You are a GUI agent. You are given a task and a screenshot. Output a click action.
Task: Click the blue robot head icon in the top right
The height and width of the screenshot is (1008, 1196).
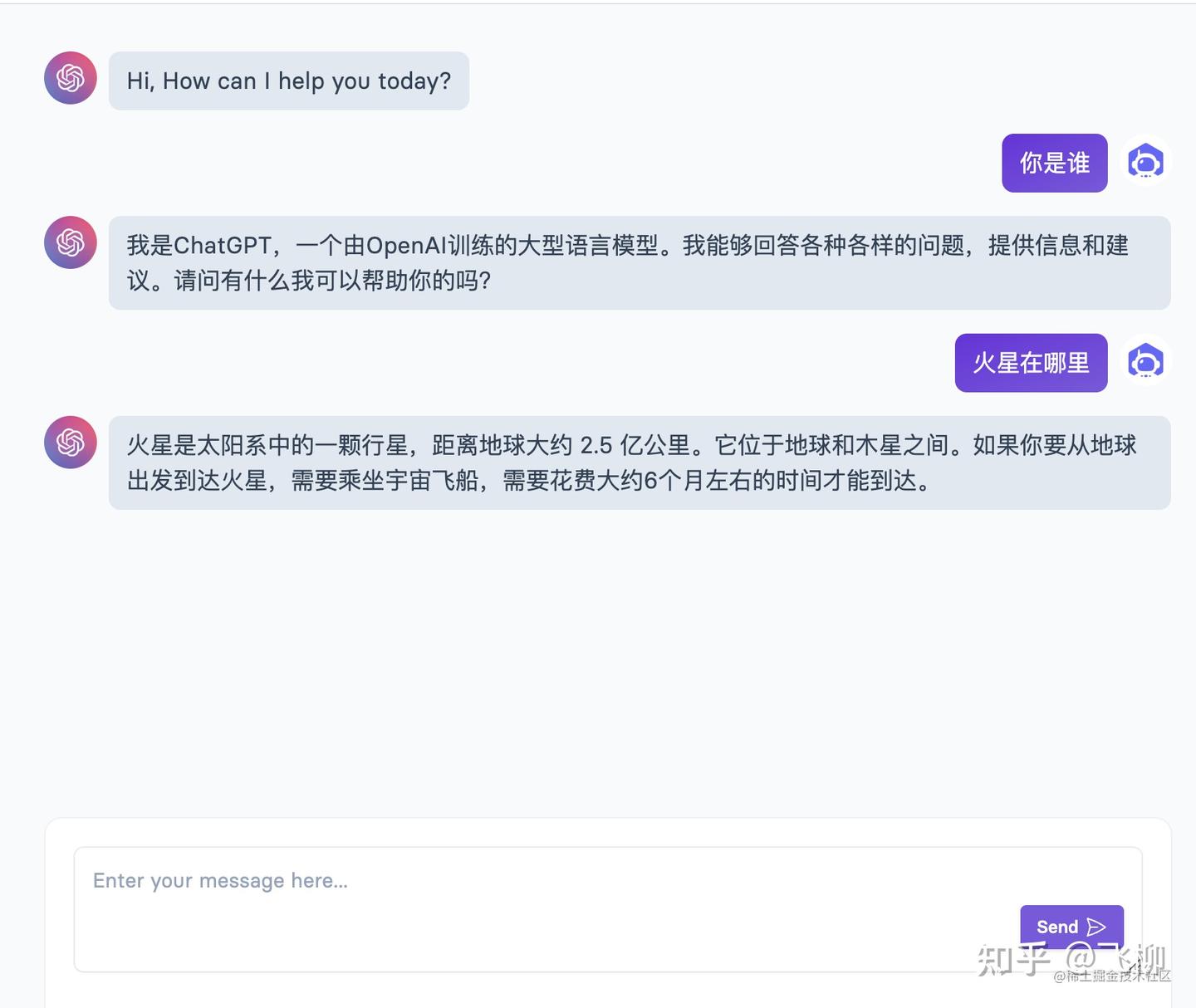coord(1146,162)
